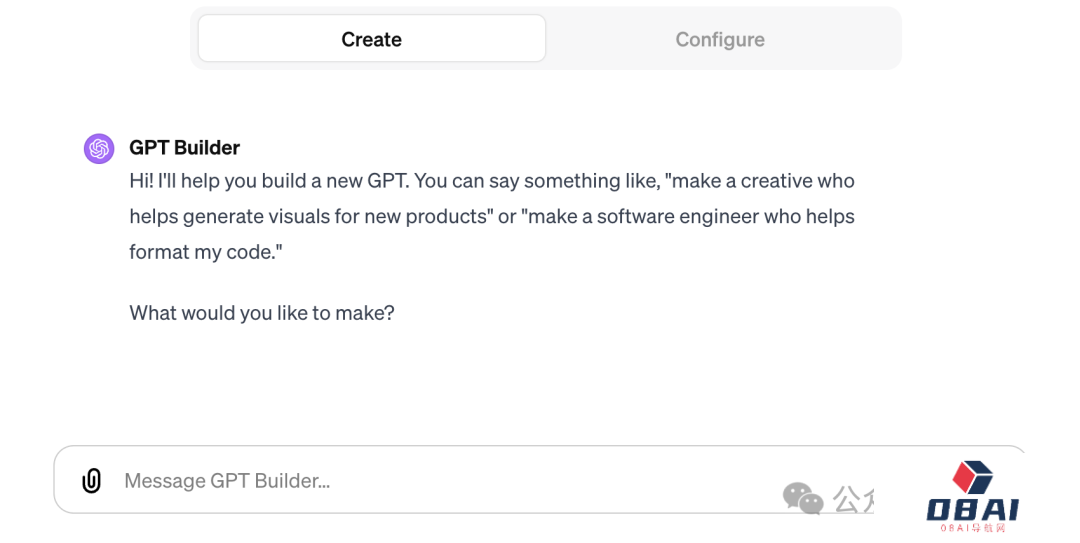Click the purple GPT Builder avatar icon
Viewport: 1080px width, 543px height.
[99, 149]
